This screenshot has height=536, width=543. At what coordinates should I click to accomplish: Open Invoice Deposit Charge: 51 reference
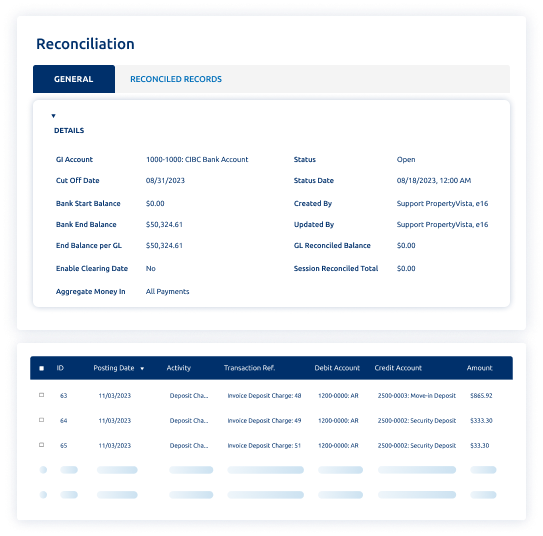click(264, 445)
